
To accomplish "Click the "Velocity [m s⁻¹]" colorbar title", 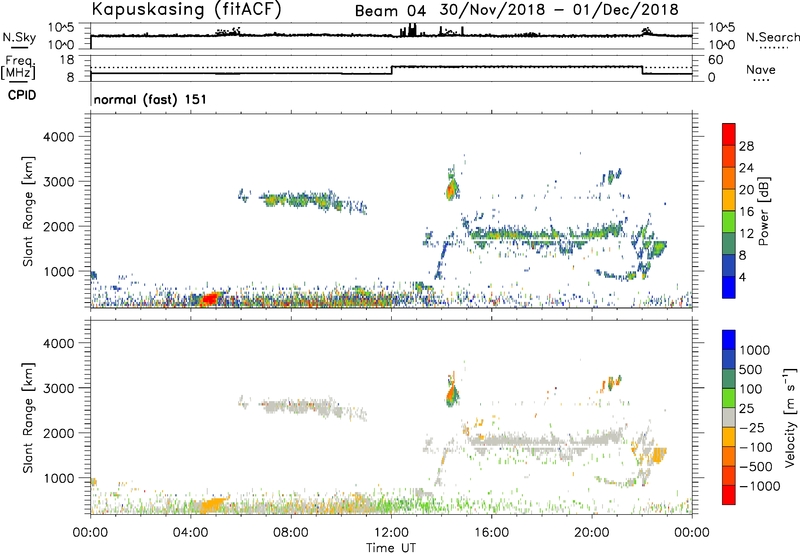I will [790, 416].
